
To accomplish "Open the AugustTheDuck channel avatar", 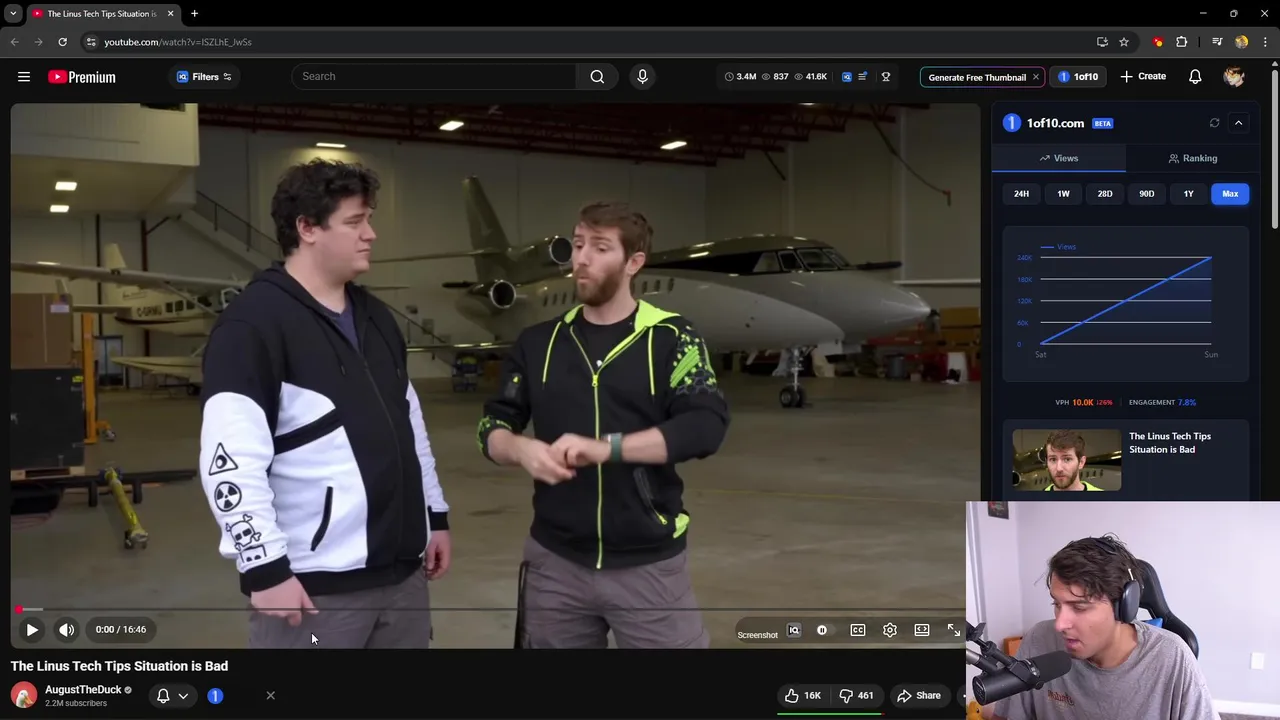I will click(x=24, y=695).
